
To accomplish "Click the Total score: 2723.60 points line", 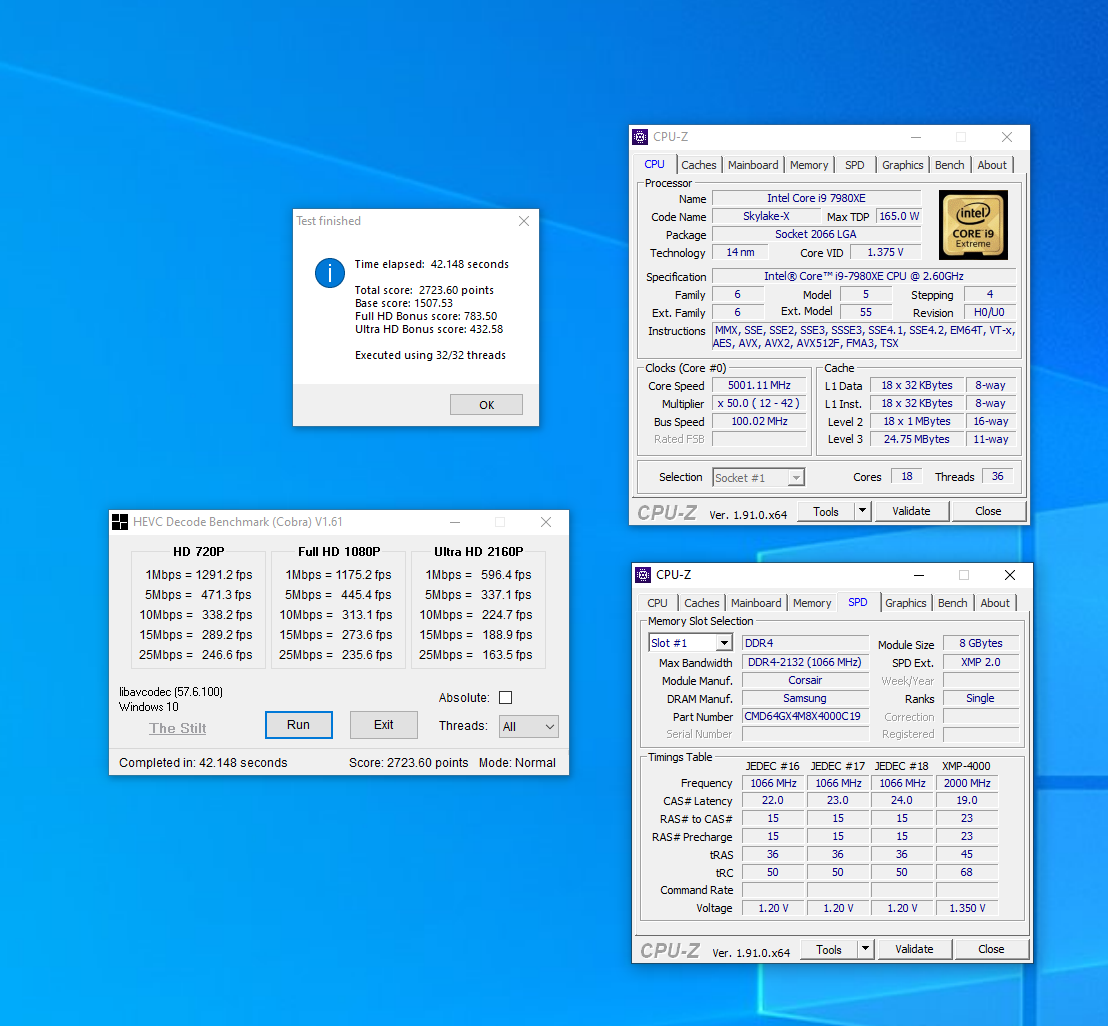I will 424,290.
